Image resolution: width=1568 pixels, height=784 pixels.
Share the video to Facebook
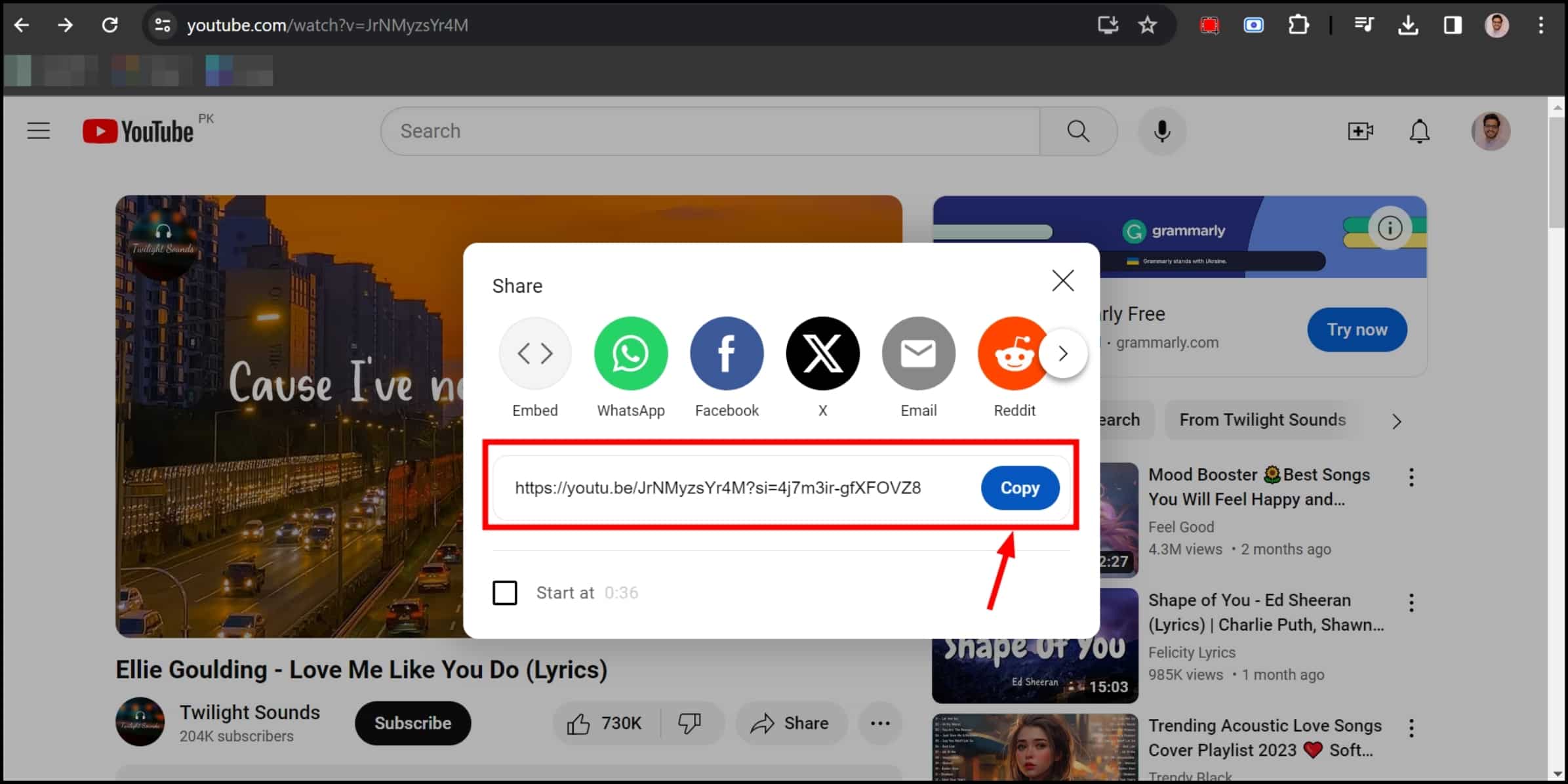pyautogui.click(x=727, y=354)
